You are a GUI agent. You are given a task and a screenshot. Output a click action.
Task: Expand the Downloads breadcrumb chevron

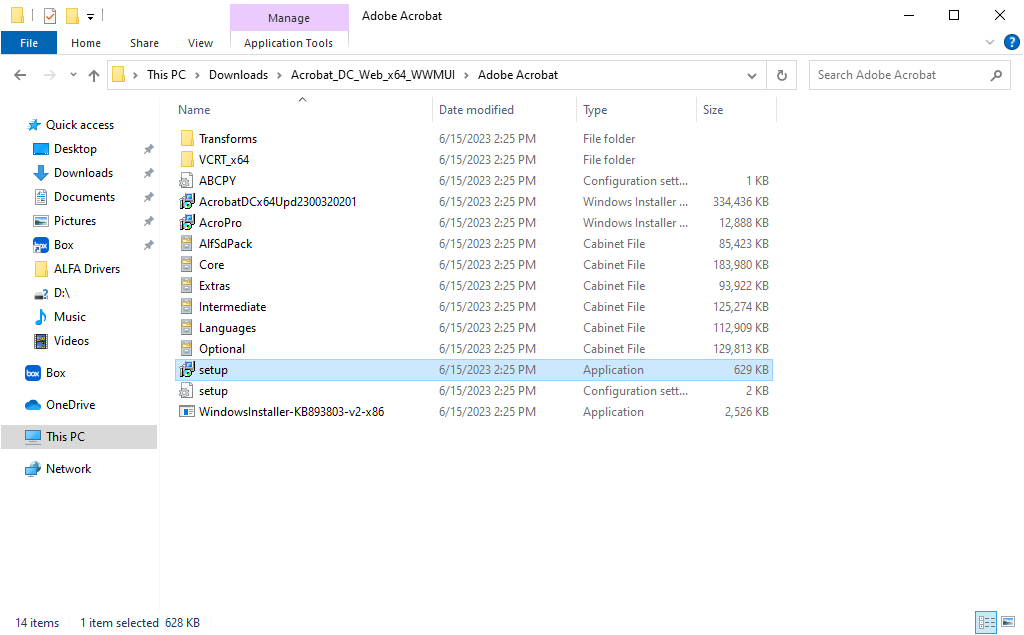pos(280,75)
